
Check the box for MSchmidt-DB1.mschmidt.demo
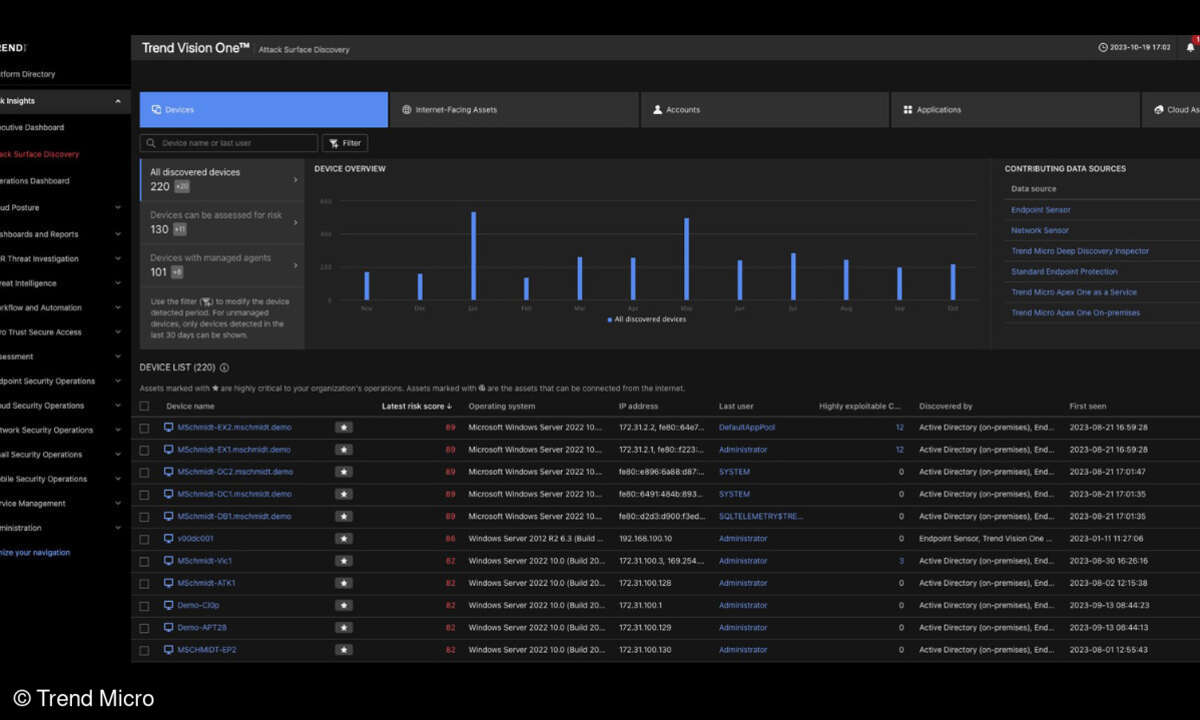click(145, 516)
